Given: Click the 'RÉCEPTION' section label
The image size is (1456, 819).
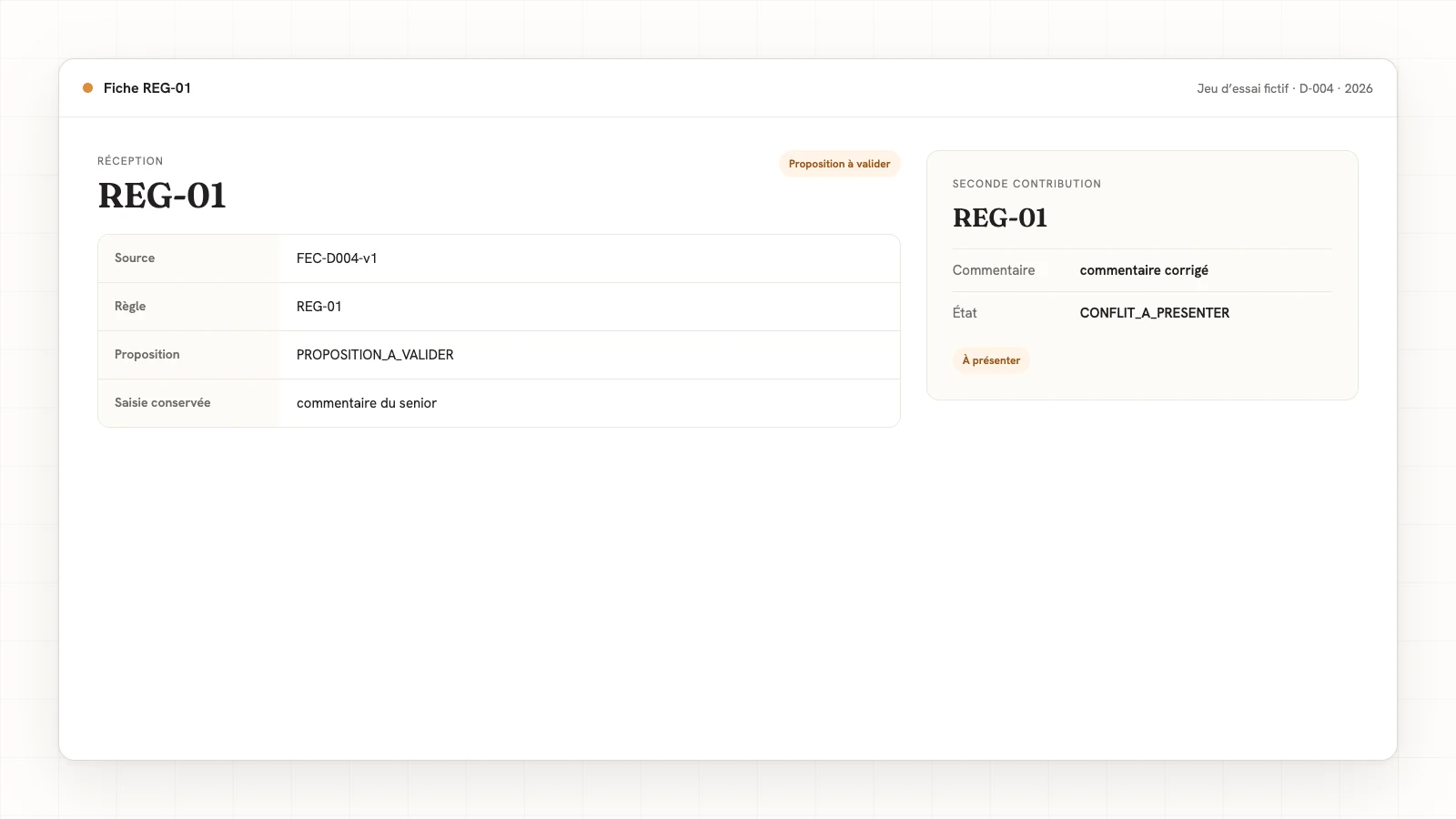Looking at the screenshot, I should point(130,161).
